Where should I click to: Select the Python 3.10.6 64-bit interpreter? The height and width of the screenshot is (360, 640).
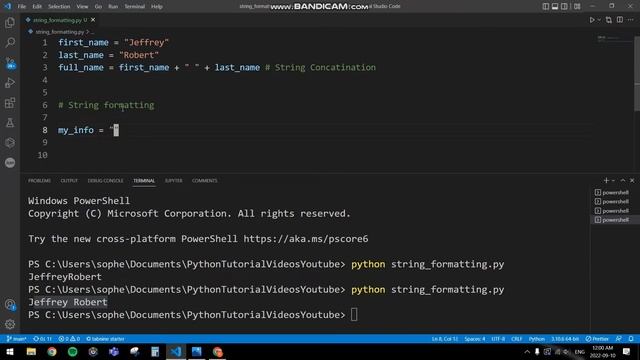(x=565, y=339)
